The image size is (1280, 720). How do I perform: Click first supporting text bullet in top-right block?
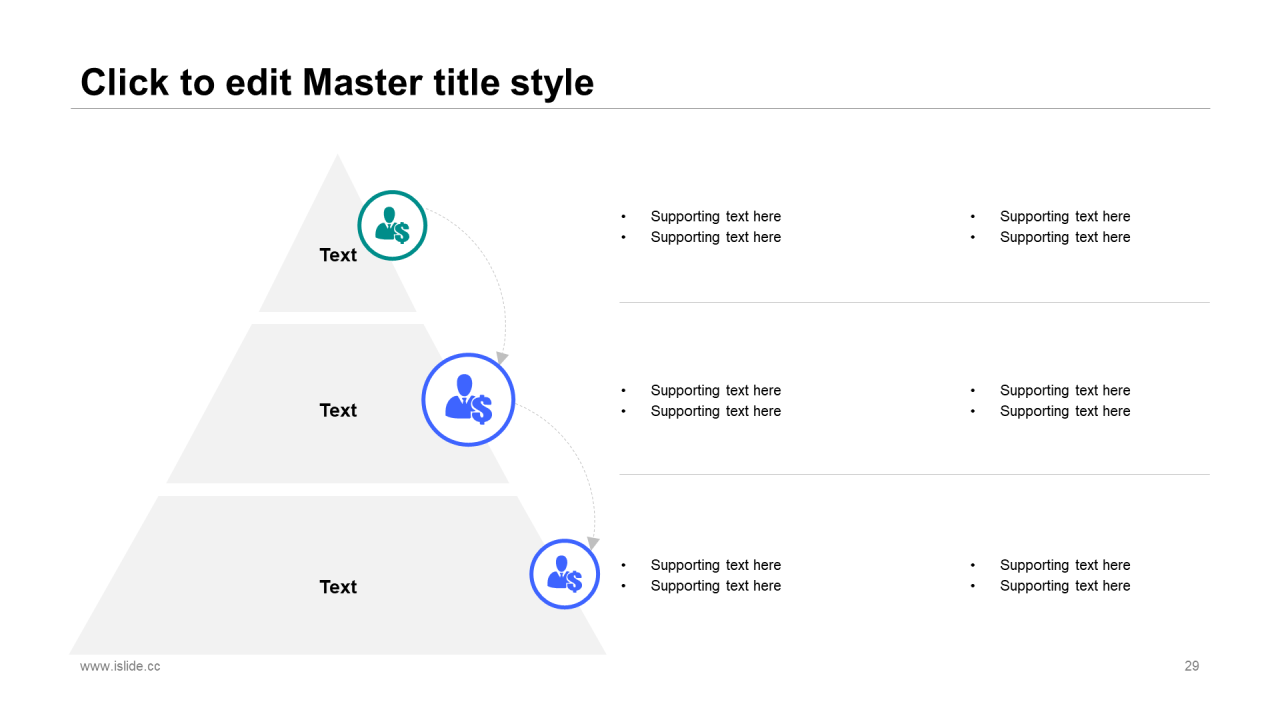1065,216
